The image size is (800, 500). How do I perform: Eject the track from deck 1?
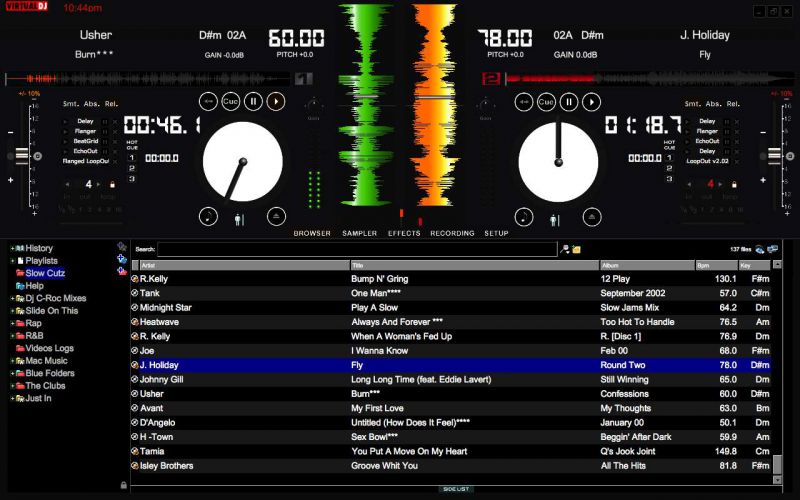(x=276, y=217)
